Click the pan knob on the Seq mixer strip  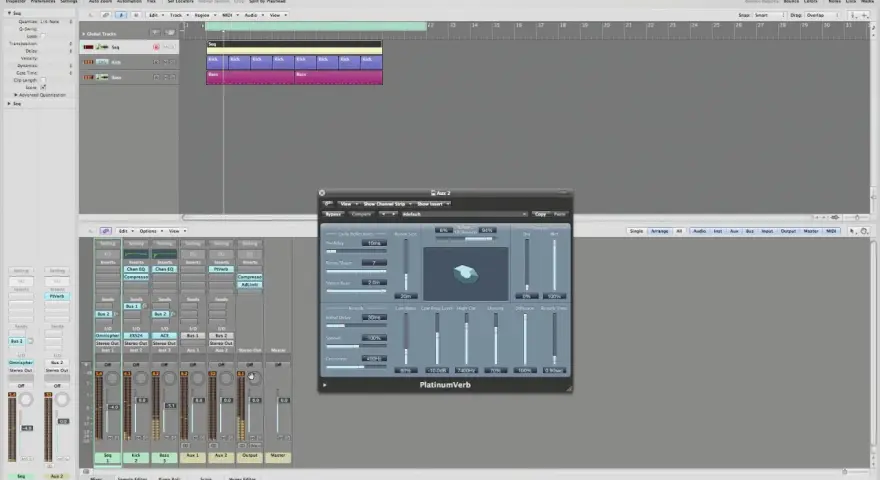pos(112,379)
